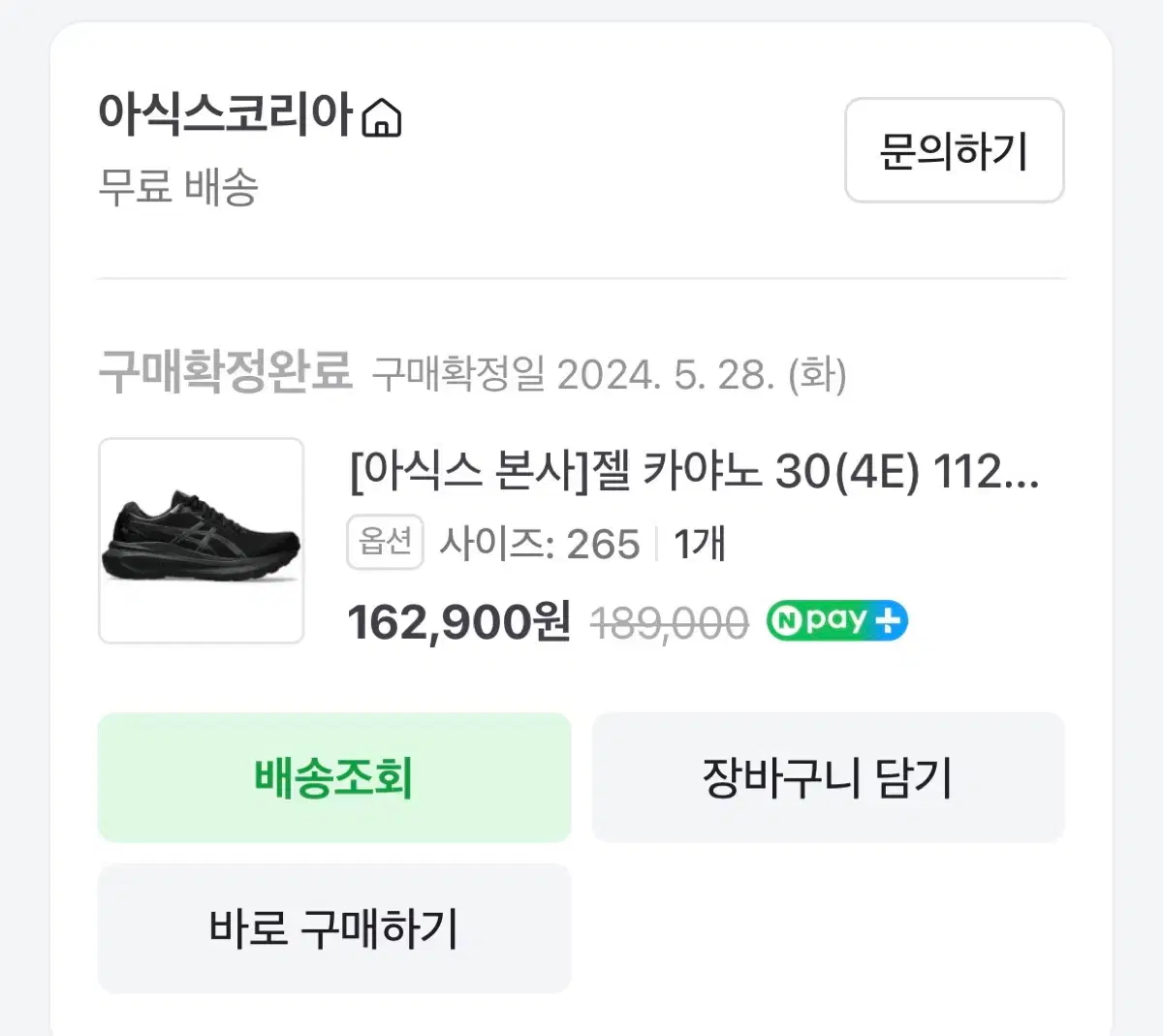This screenshot has width=1163, height=1036.
Task: Click the 1개 quantity text
Action: (699, 544)
